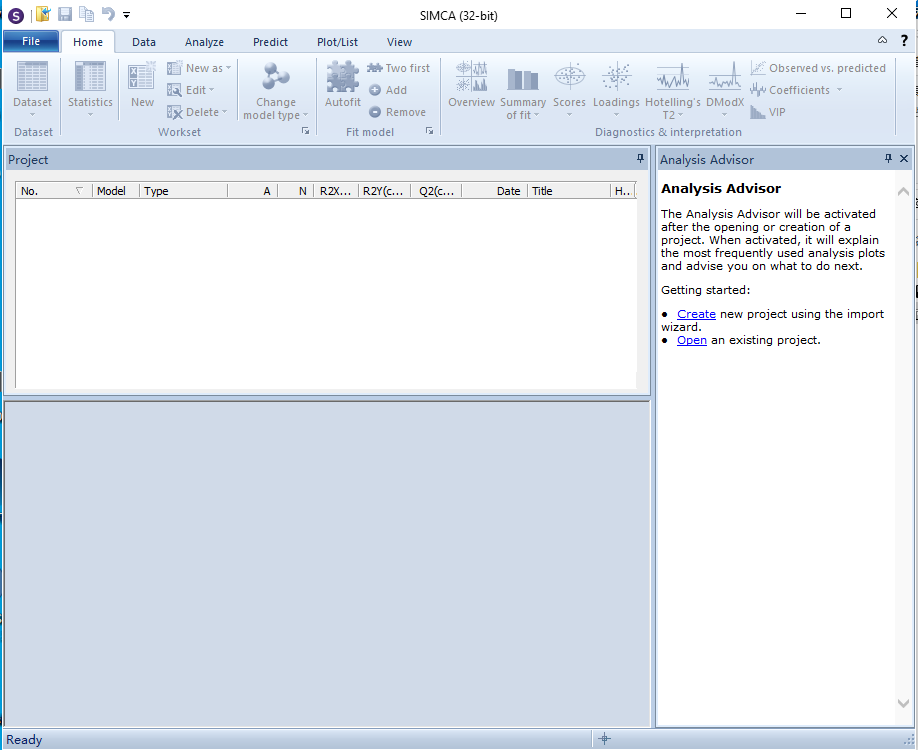Click the crosshair icon in status bar

pyautogui.click(x=605, y=739)
